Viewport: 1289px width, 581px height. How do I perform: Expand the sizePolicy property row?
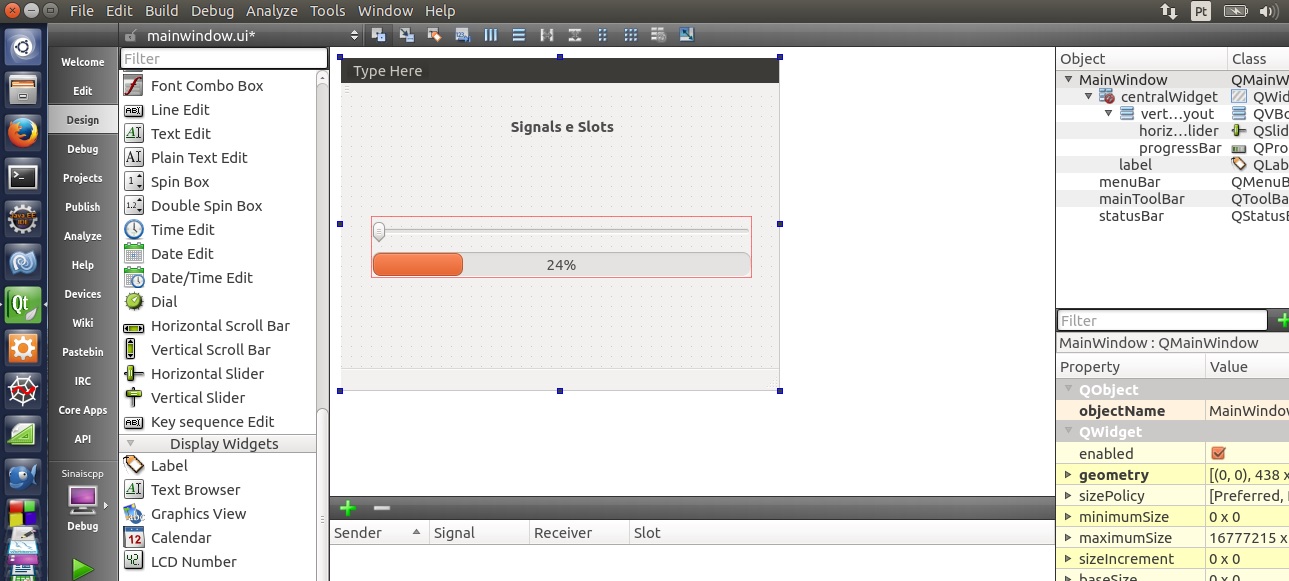pos(1068,496)
